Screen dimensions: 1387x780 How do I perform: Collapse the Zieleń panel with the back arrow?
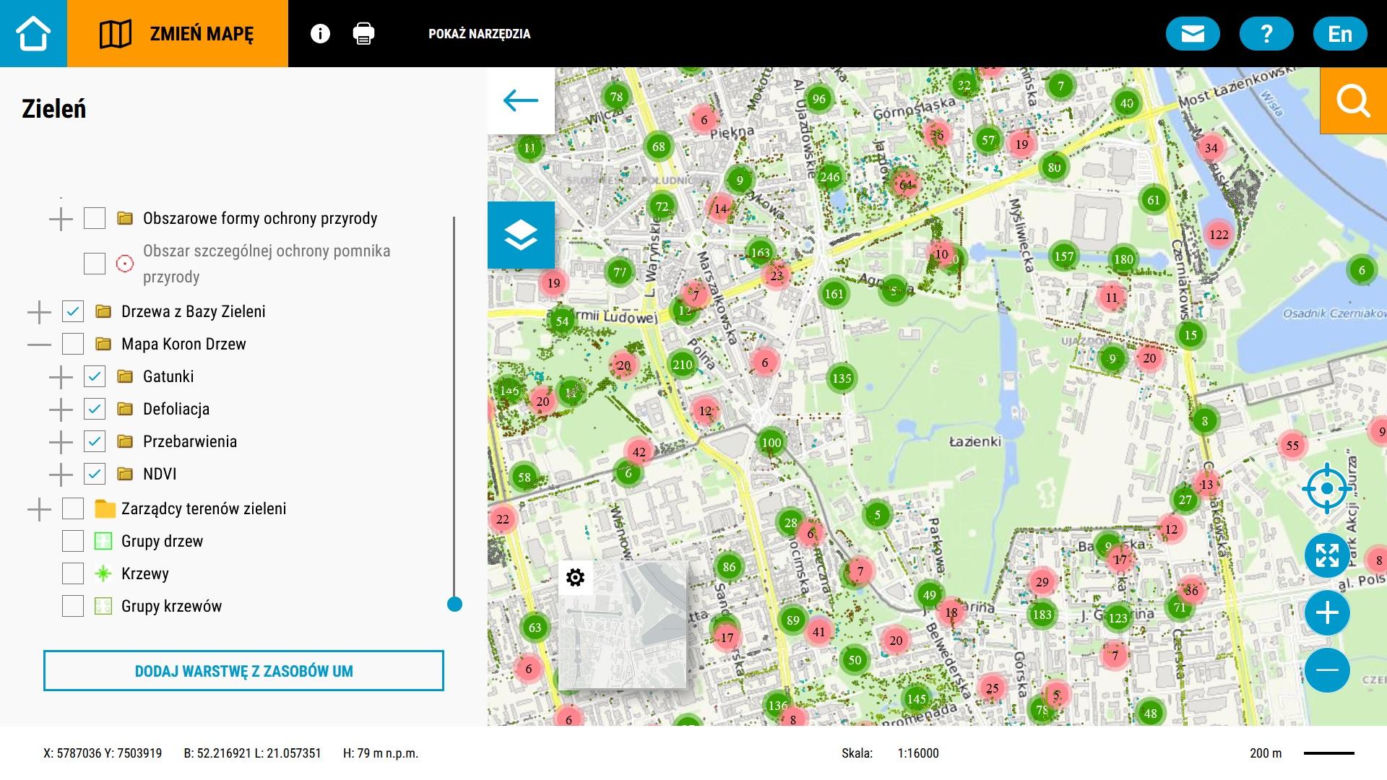tap(521, 100)
